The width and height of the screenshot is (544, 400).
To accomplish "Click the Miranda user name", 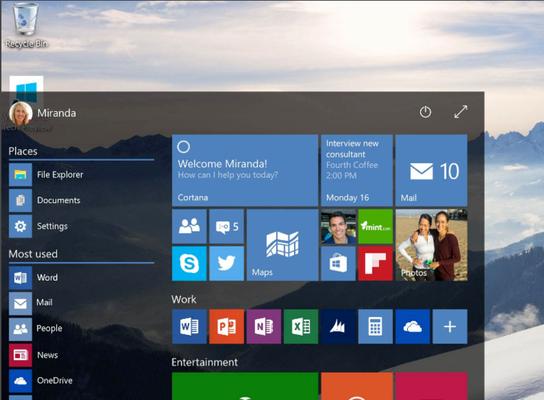I will click(x=57, y=113).
